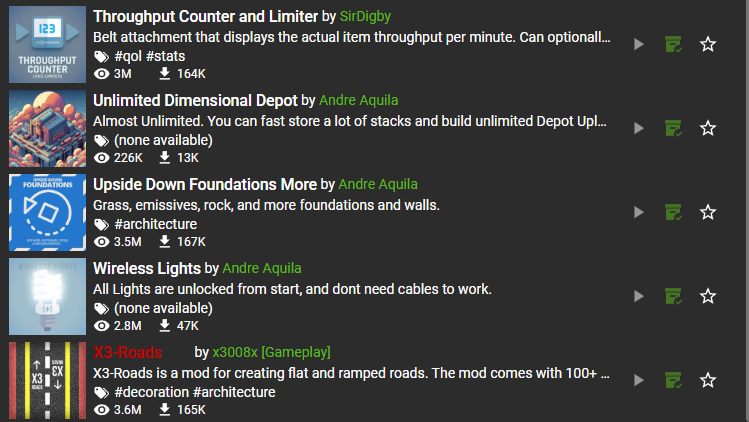
Task: Expand the Throughput Counter mod with arrow
Action: coord(639,44)
